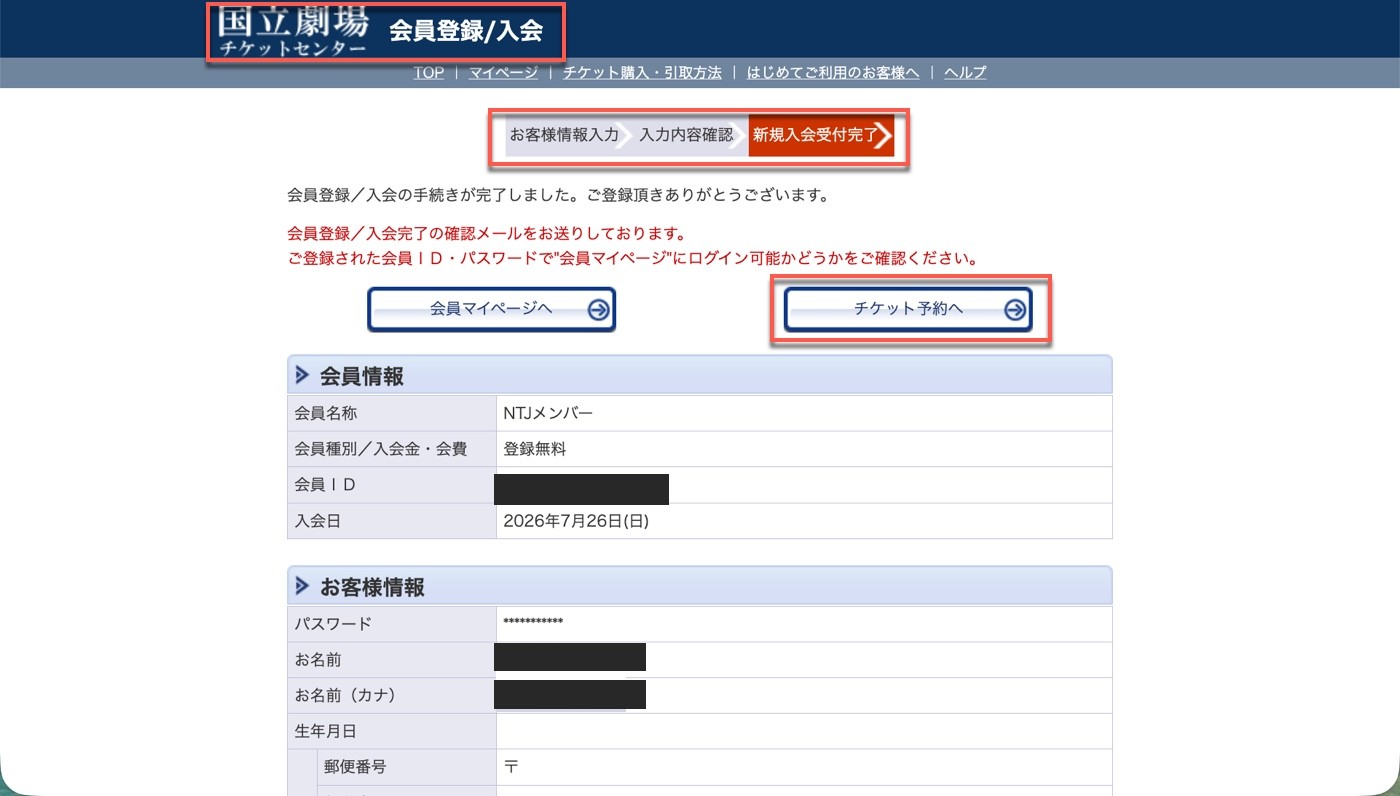Click the お客様情報 section header

tap(699, 587)
